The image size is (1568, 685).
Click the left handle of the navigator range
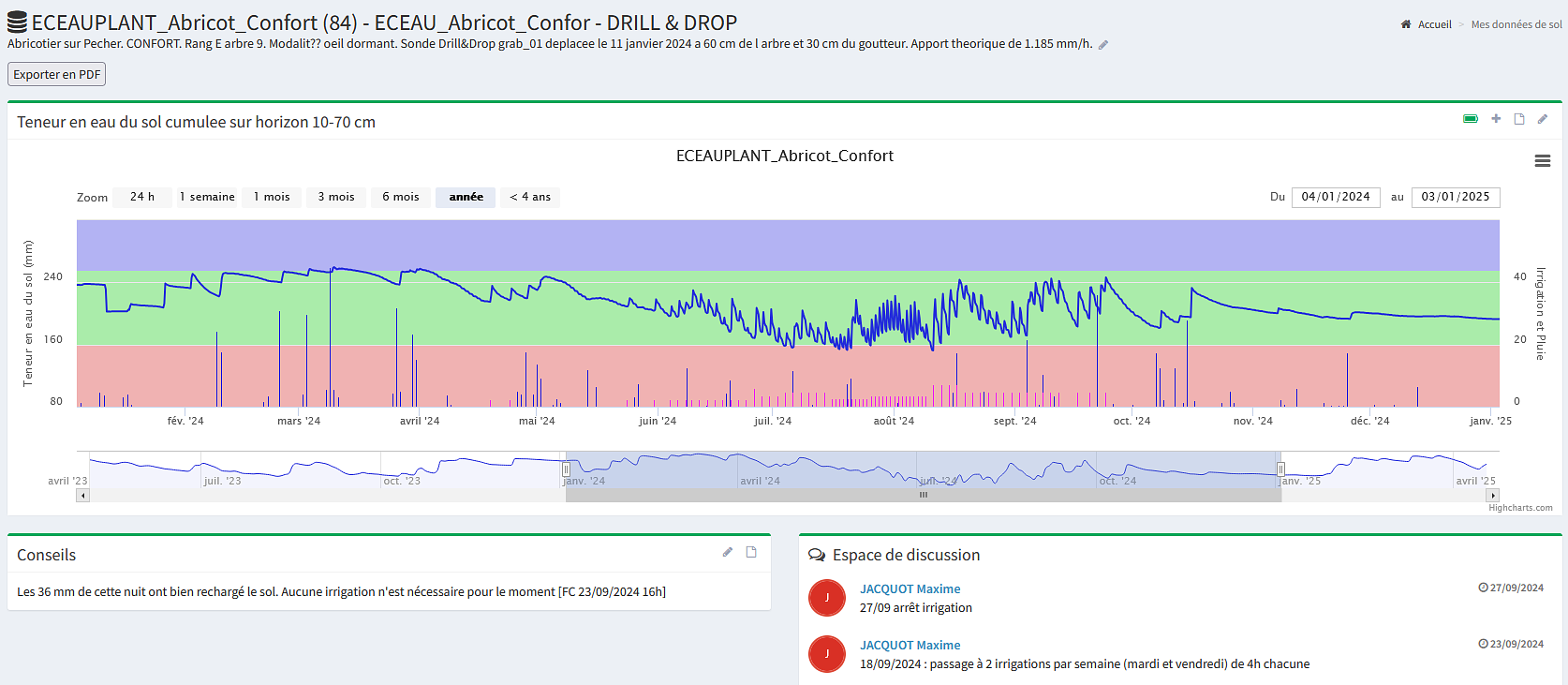click(x=566, y=469)
